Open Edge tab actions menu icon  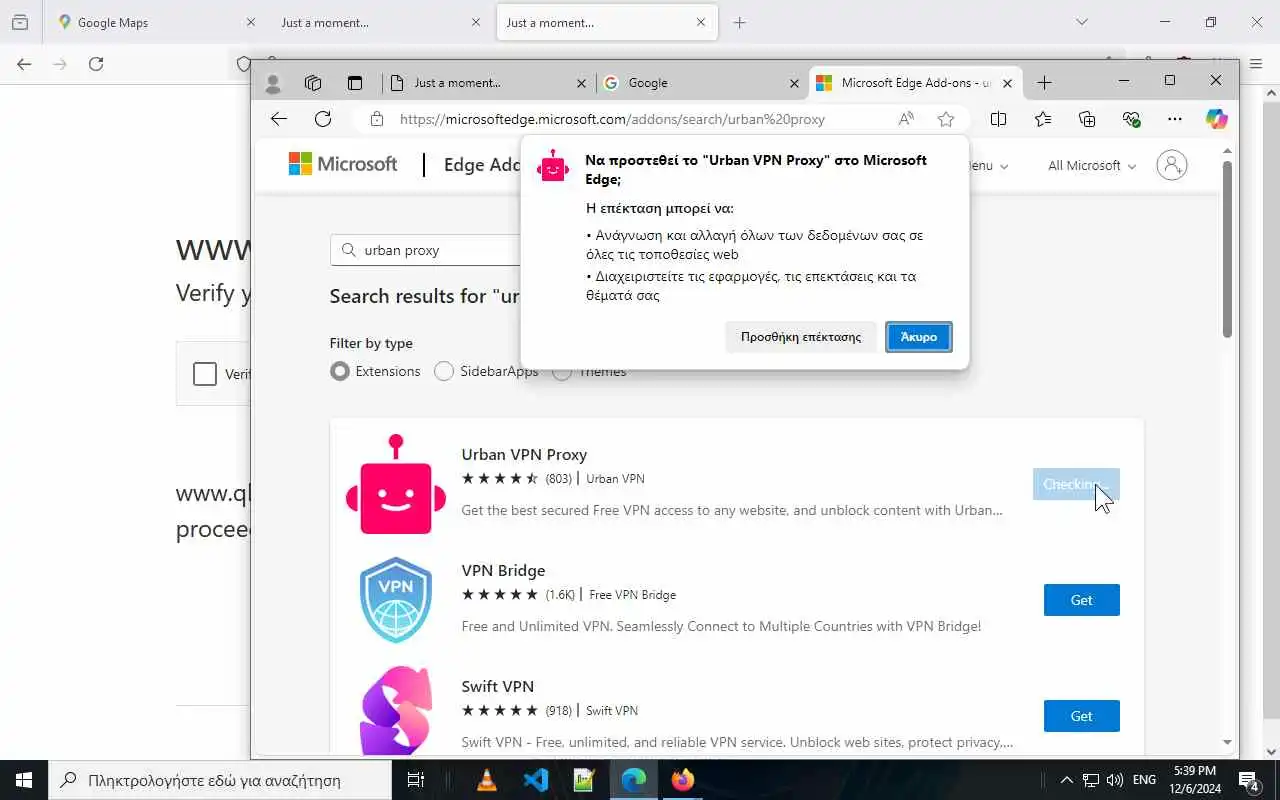355,83
